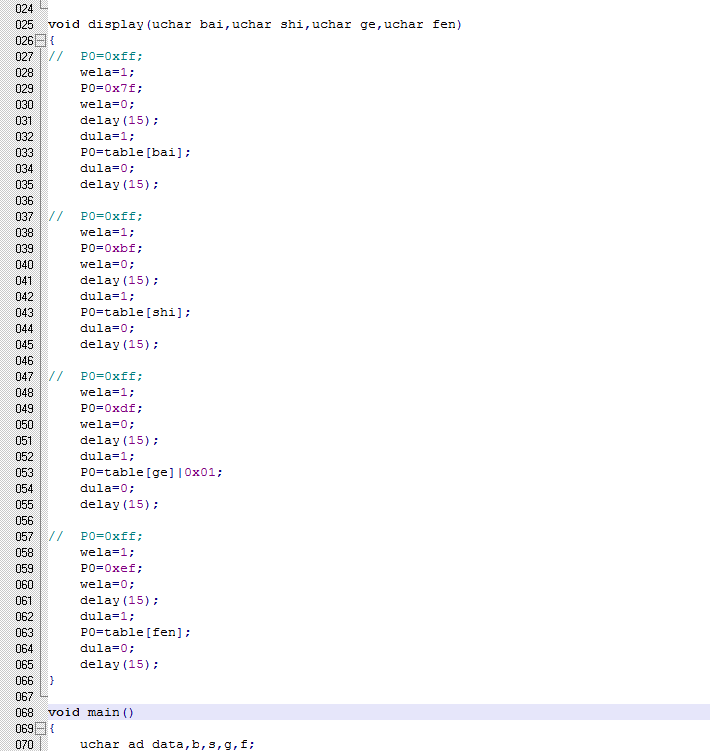Click the P0=0xbf; statement on line 039

click(x=111, y=249)
